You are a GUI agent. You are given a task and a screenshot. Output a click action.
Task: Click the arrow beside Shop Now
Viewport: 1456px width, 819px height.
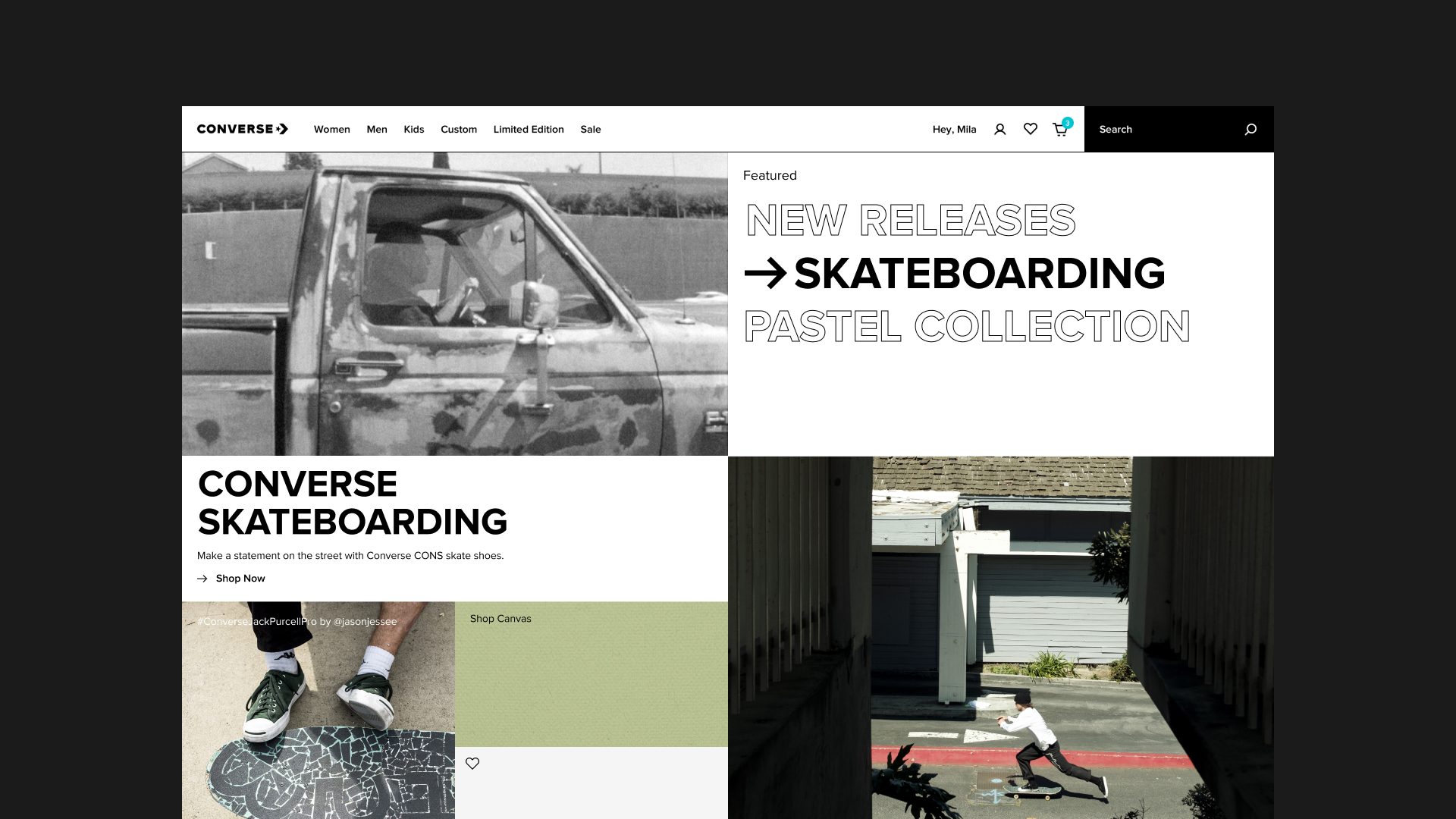coord(202,579)
